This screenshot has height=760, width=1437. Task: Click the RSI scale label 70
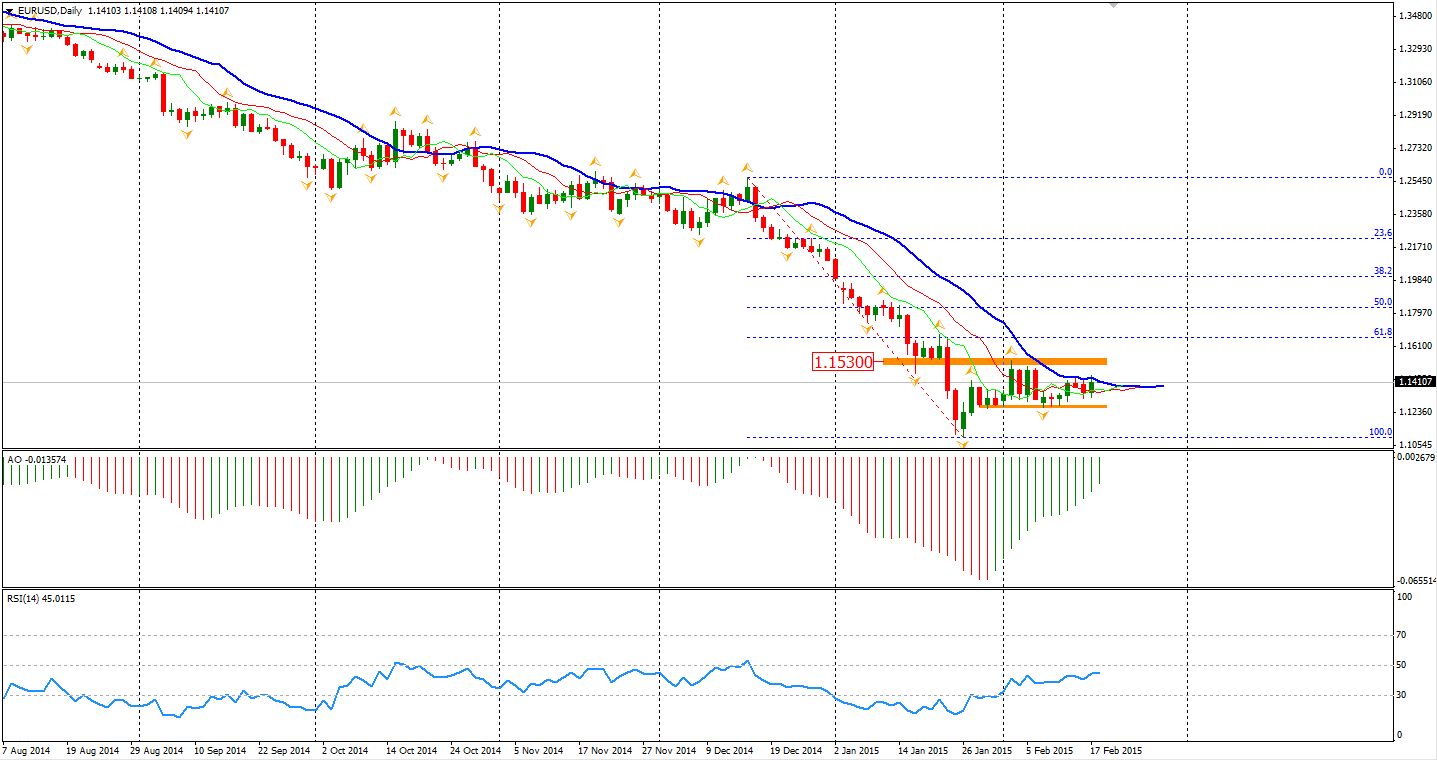(1402, 635)
